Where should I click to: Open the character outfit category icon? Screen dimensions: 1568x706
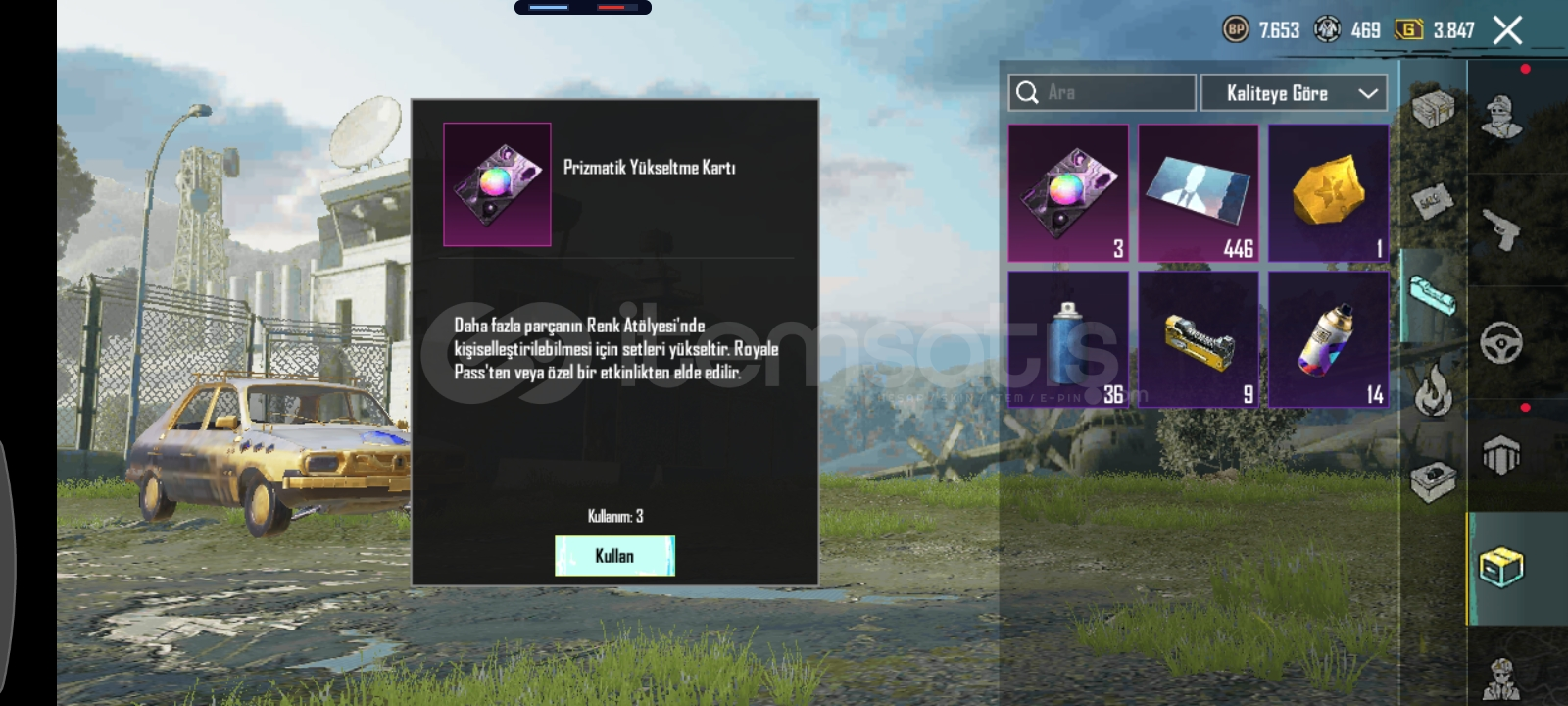pyautogui.click(x=1501, y=117)
